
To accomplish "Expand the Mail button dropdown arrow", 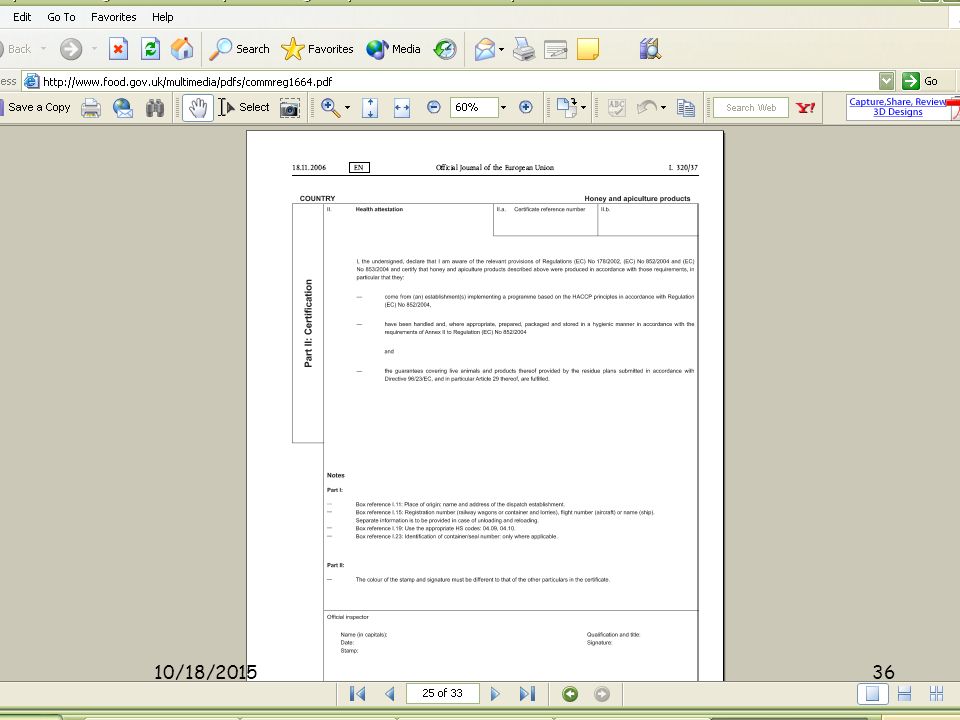I will [x=501, y=49].
